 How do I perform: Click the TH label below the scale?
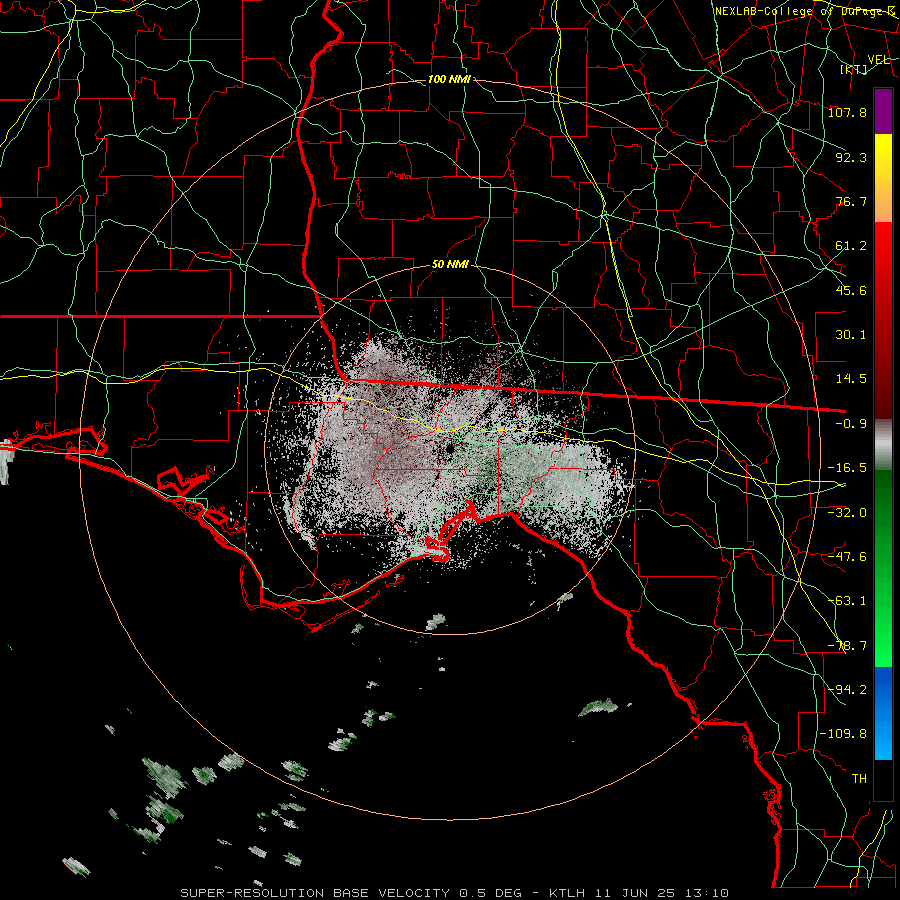click(859, 778)
